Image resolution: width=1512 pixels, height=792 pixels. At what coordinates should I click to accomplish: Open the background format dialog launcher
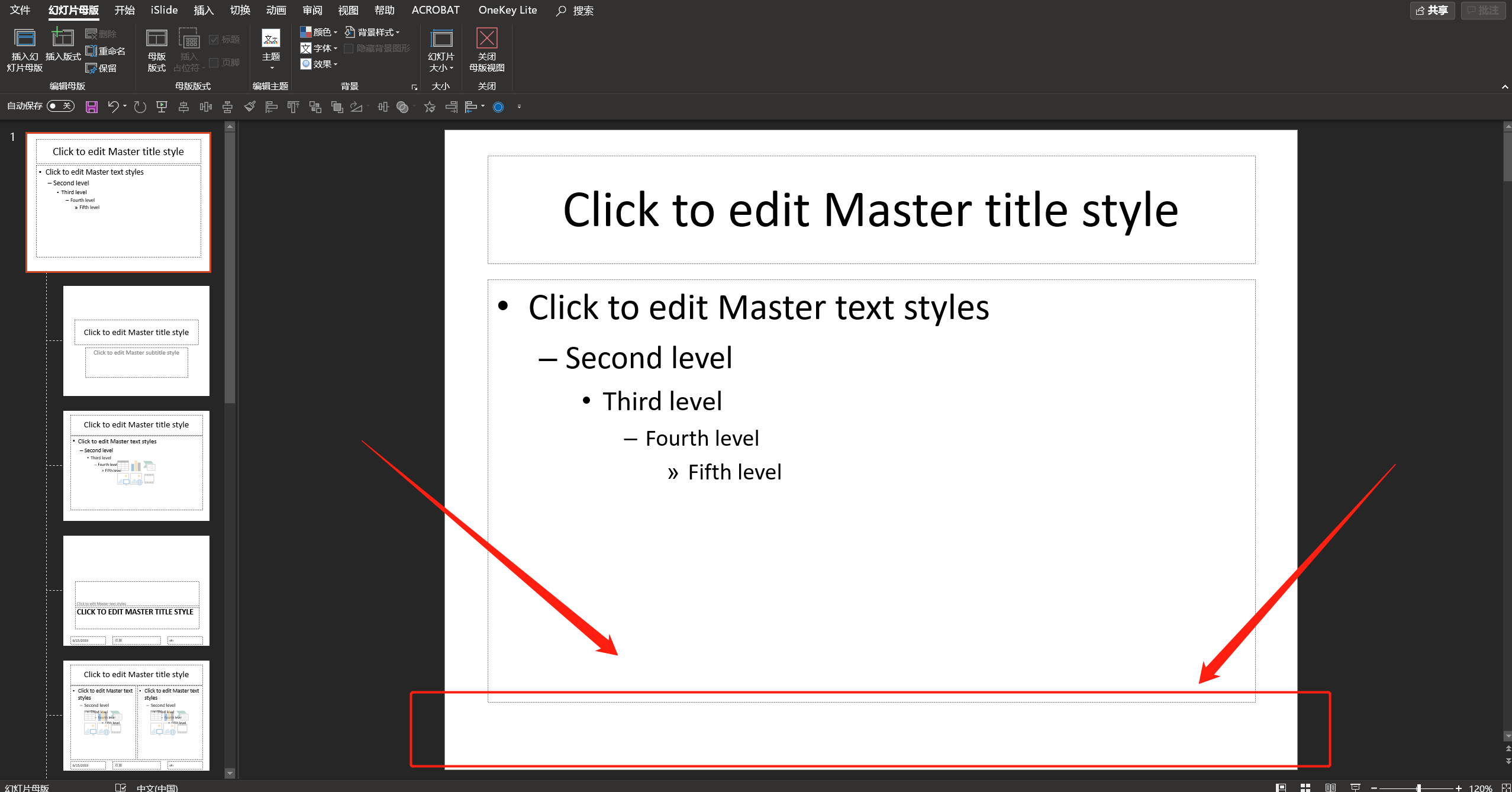click(414, 87)
